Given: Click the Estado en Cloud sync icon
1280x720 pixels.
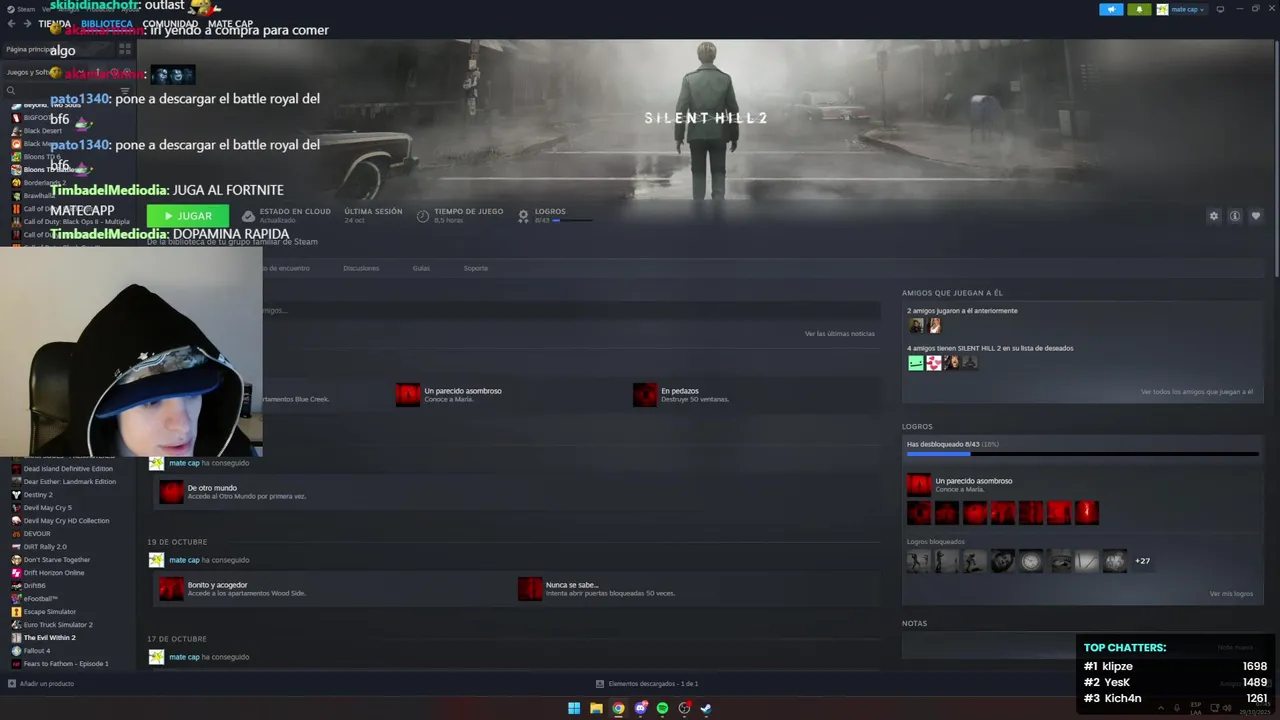Looking at the screenshot, I should (x=248, y=216).
